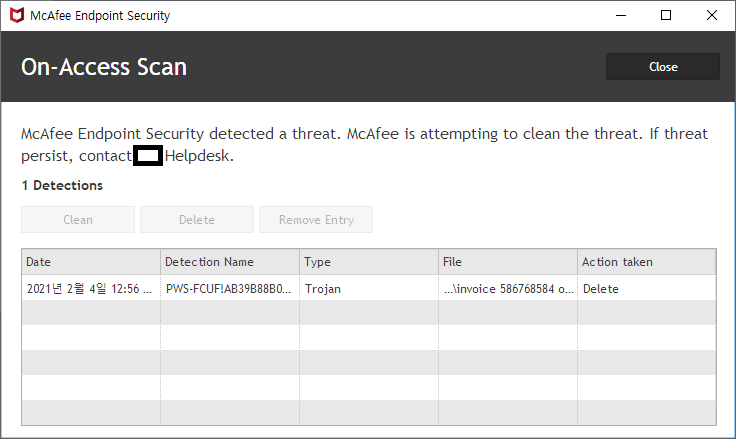Close the window with the X icon
The width and height of the screenshot is (736, 439).
(x=712, y=15)
